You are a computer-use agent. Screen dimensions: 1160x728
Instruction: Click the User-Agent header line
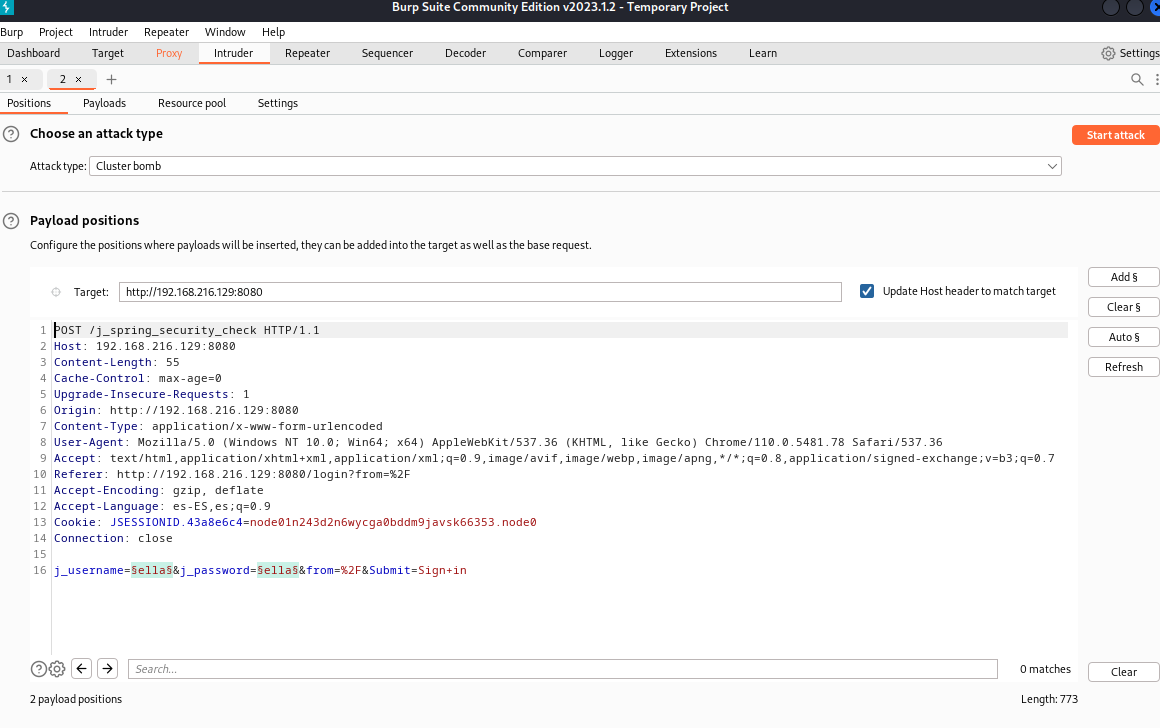tap(498, 442)
